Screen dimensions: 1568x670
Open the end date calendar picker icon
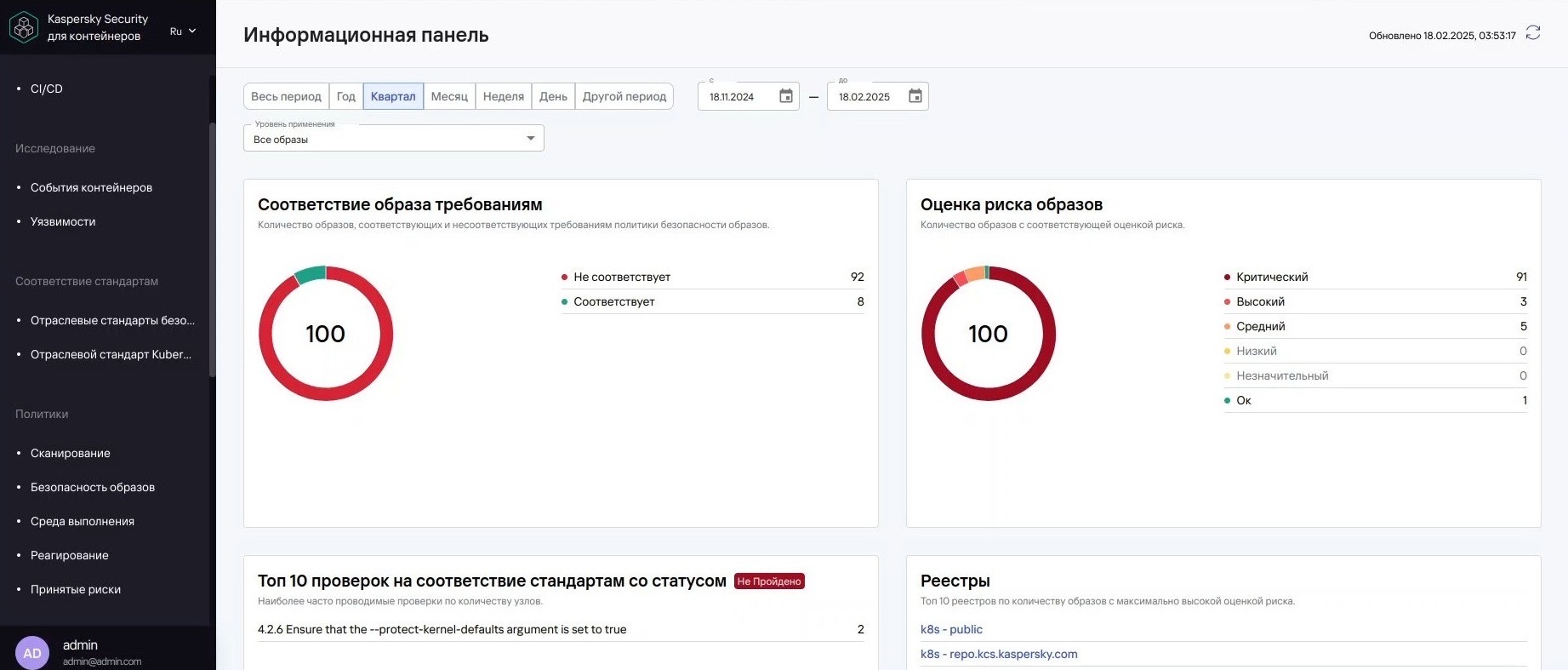coord(915,96)
